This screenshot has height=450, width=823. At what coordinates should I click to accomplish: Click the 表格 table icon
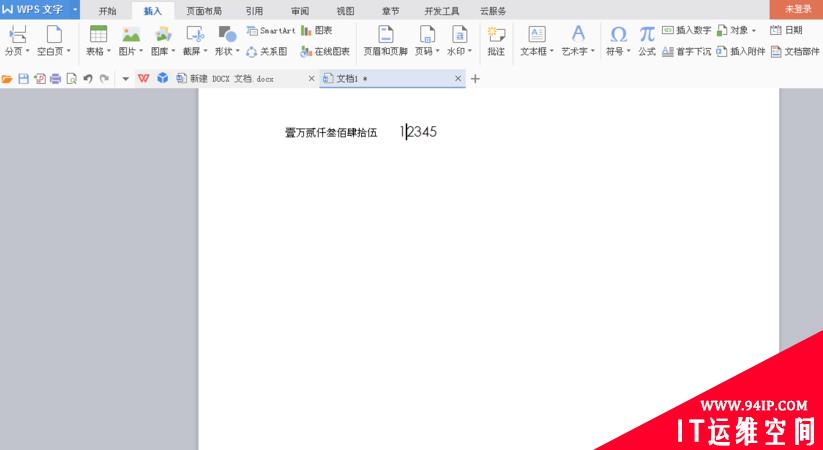coord(98,35)
